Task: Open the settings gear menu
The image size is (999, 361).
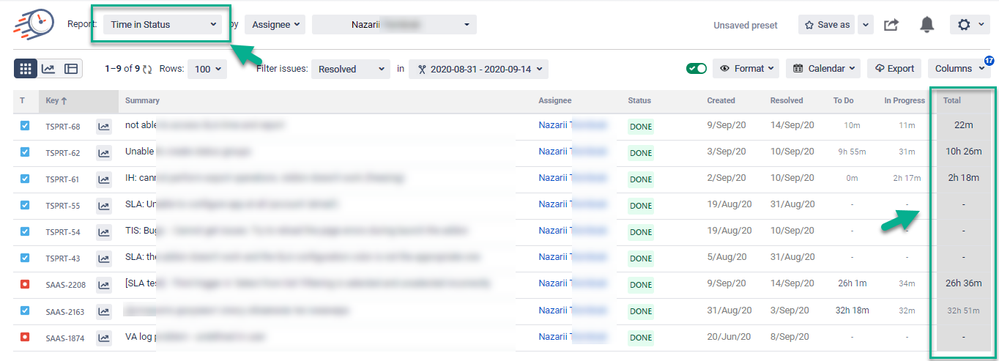Action: 970,25
